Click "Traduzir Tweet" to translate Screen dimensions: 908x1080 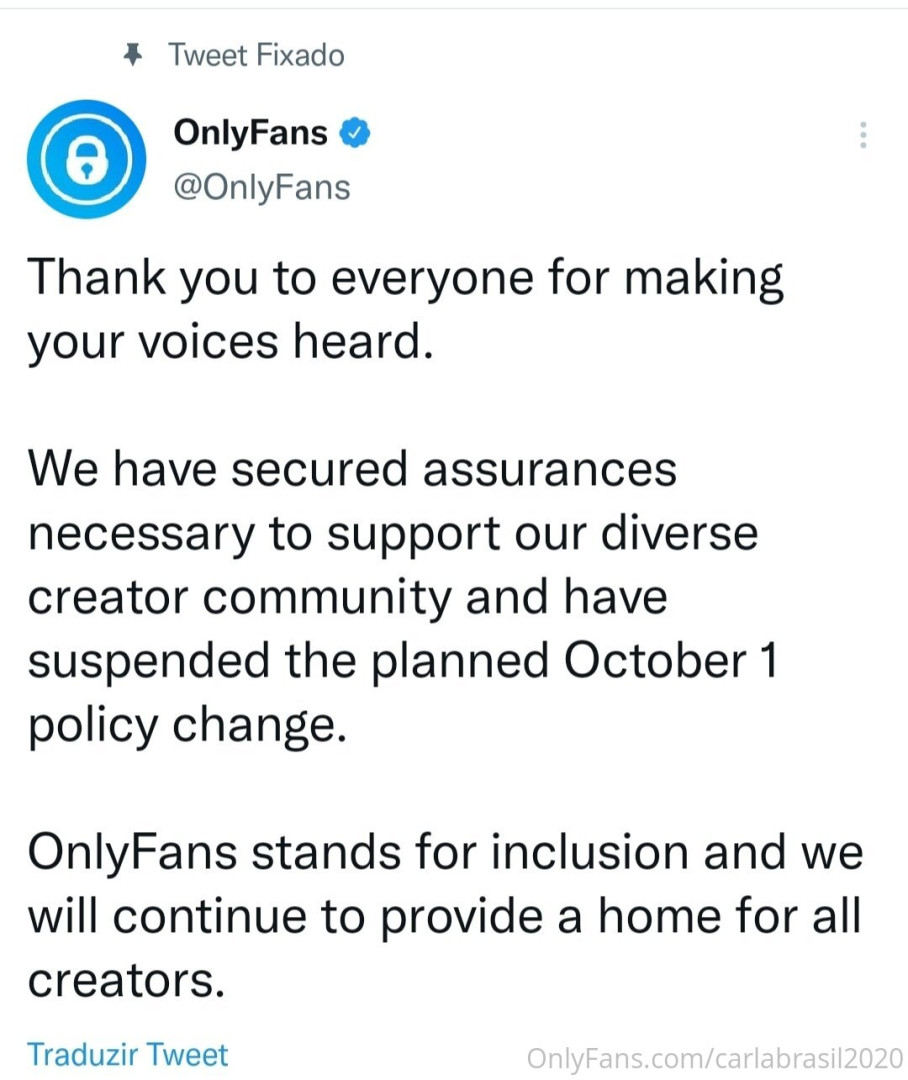pos(127,1053)
